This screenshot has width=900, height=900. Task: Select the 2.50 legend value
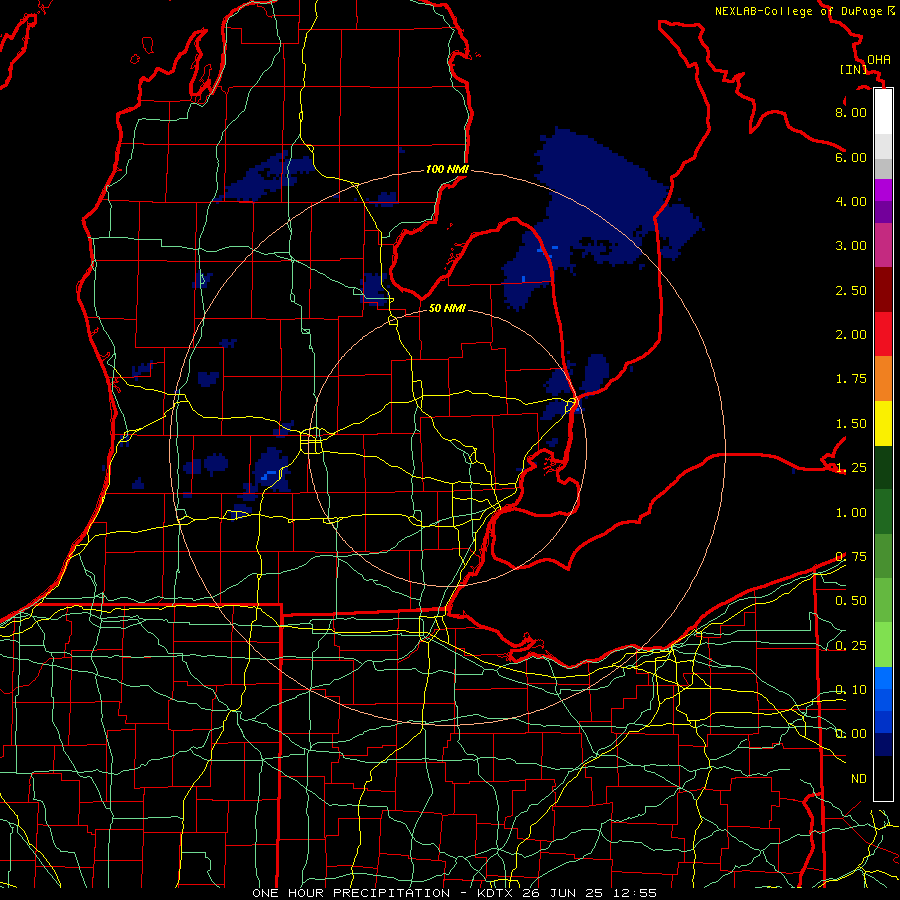click(851, 290)
